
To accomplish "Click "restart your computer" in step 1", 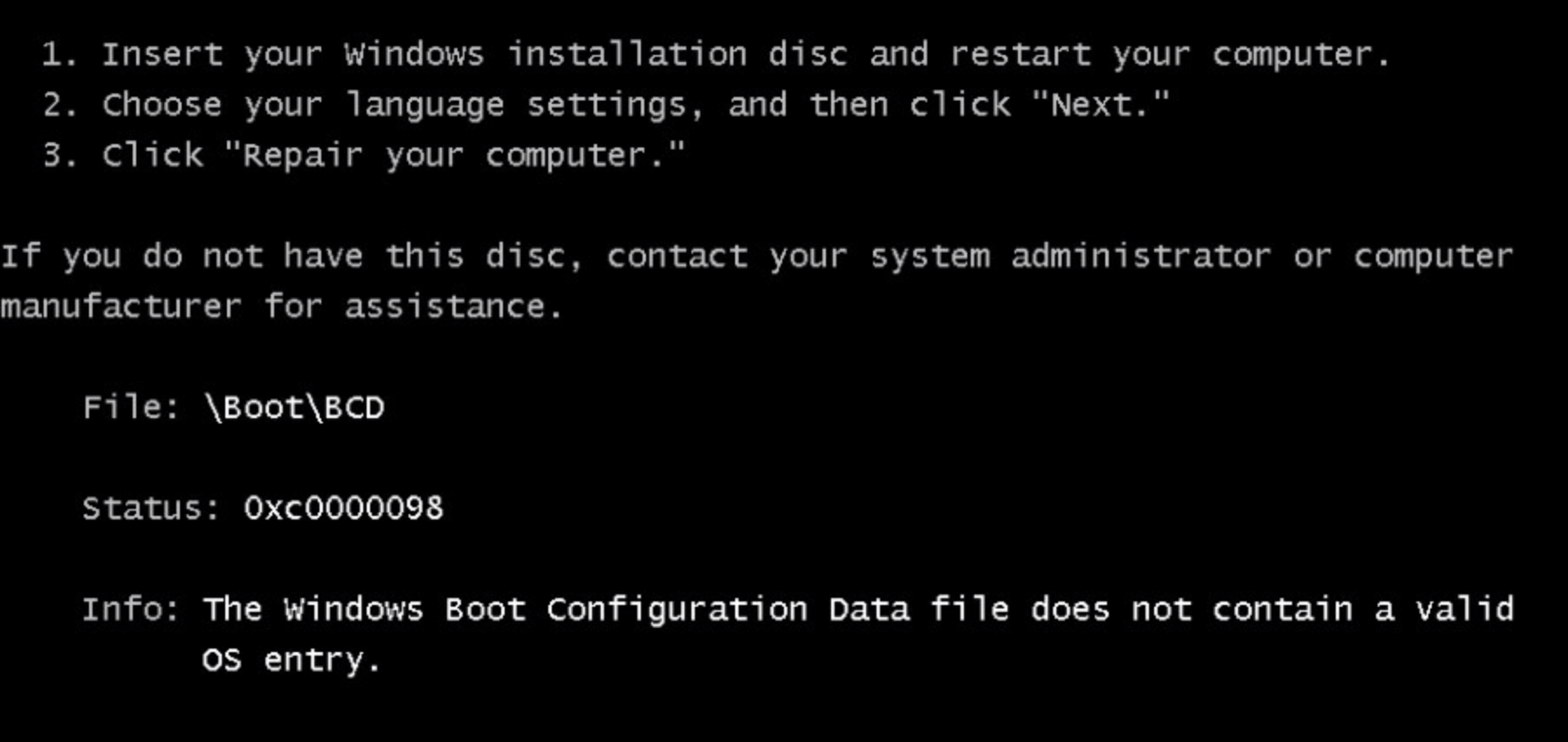I will click(1168, 55).
